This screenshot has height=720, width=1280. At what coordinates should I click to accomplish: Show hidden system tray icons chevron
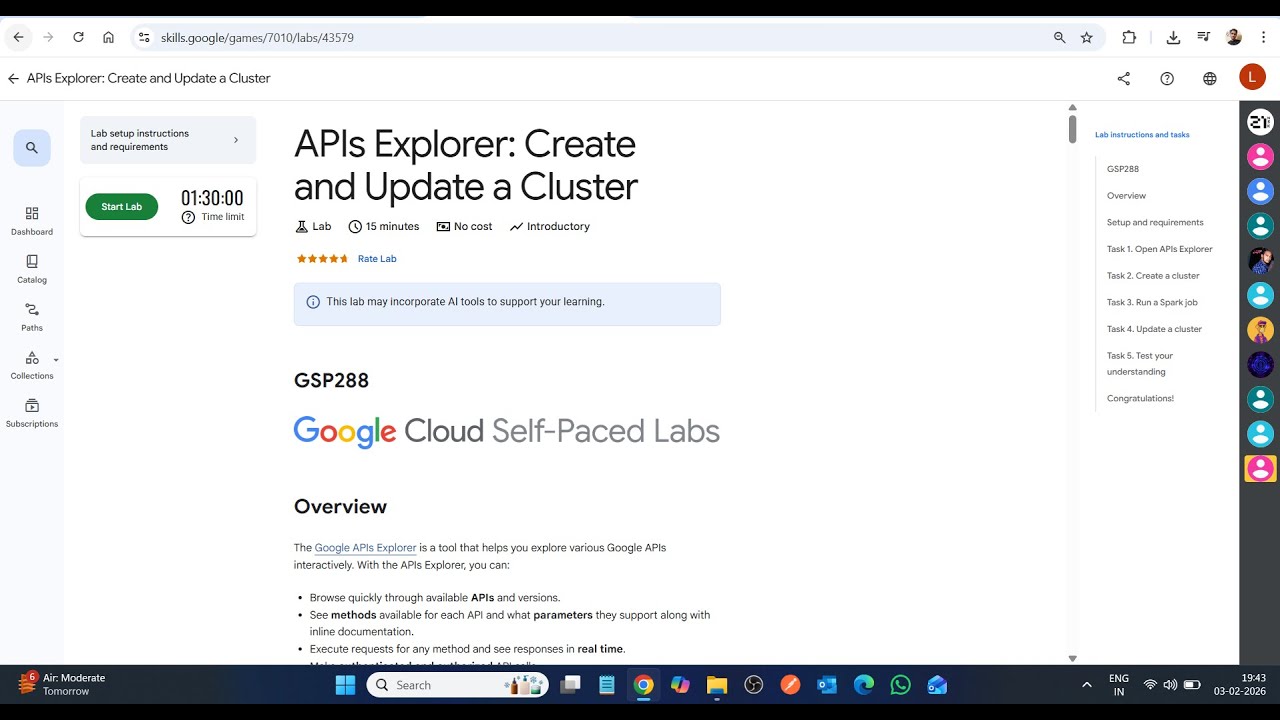1087,685
